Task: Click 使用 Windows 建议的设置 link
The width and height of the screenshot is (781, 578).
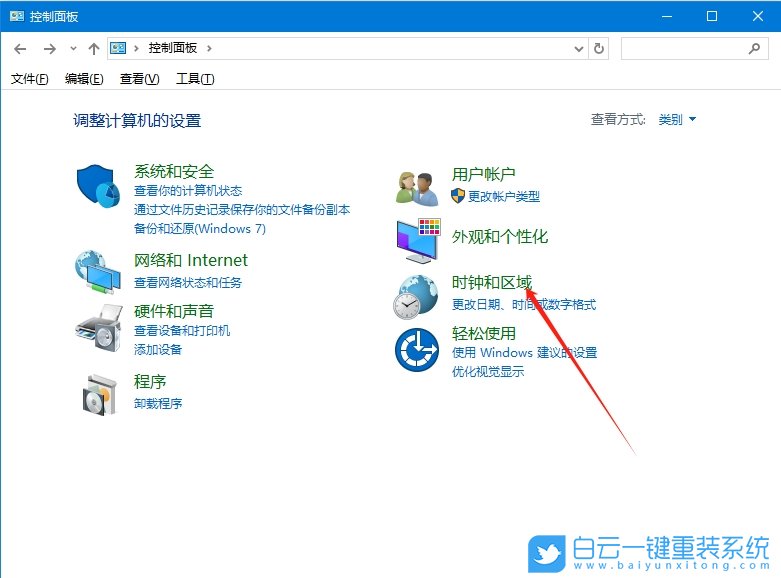Action: point(524,353)
